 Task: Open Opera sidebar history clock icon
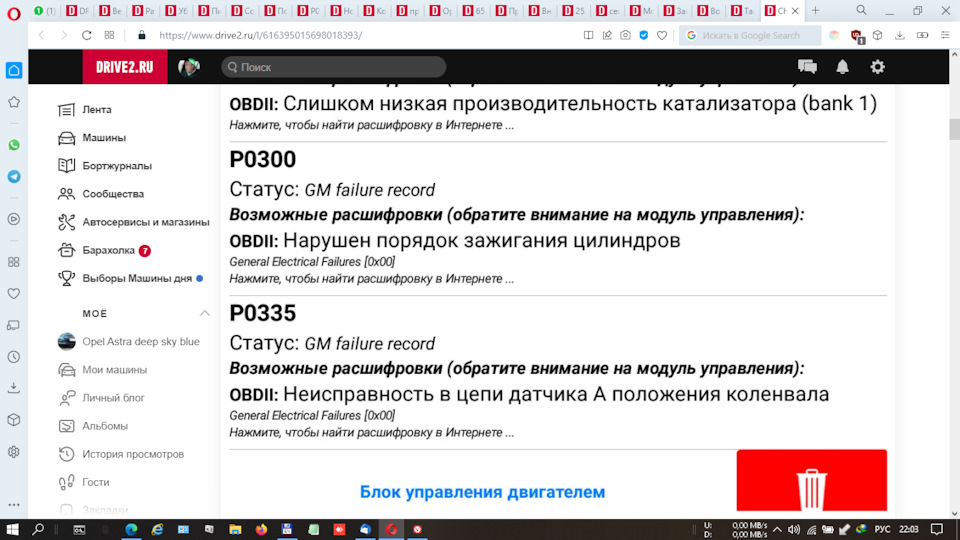click(14, 356)
